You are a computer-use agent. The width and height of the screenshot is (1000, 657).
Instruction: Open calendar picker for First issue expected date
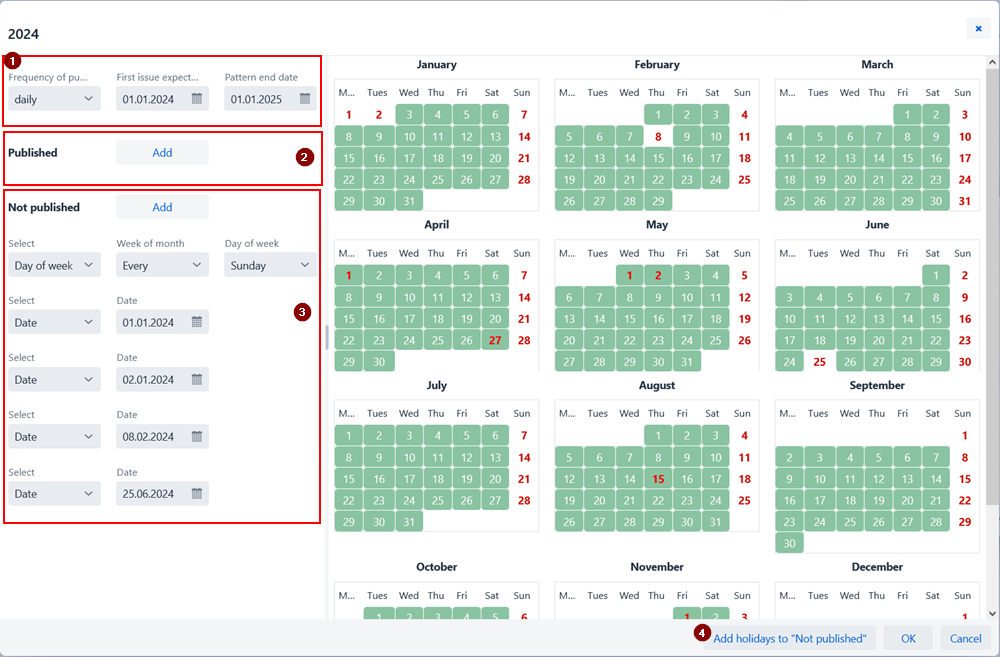198,100
